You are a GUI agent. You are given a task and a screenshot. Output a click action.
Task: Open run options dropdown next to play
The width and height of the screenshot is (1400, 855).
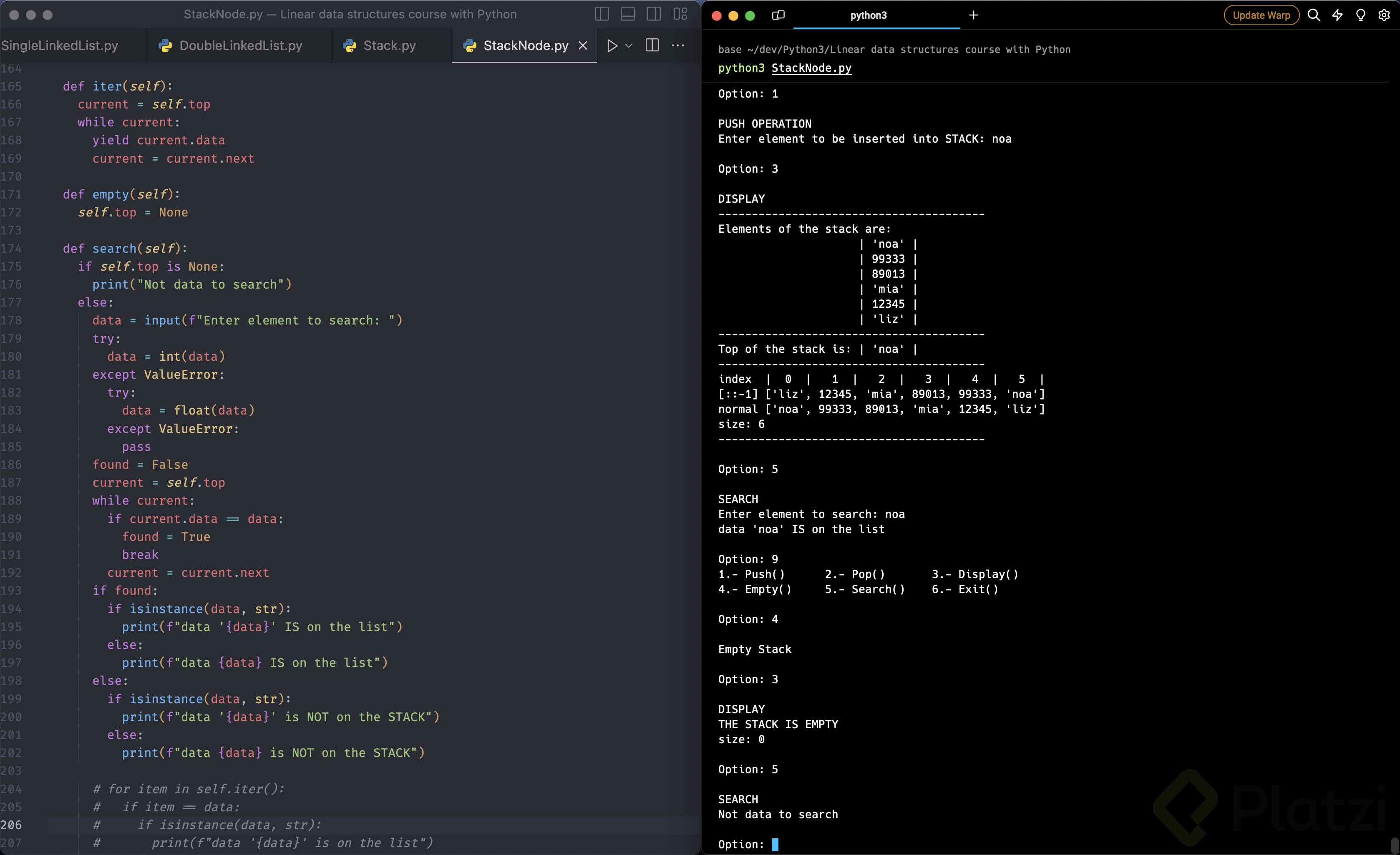[x=628, y=45]
